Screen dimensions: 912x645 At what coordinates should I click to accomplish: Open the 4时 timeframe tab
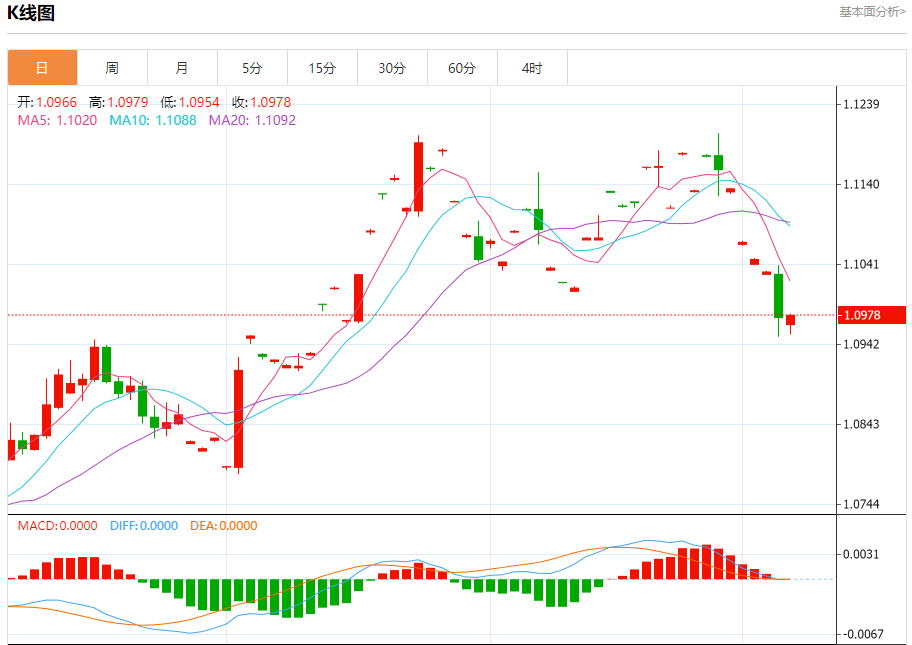click(532, 68)
